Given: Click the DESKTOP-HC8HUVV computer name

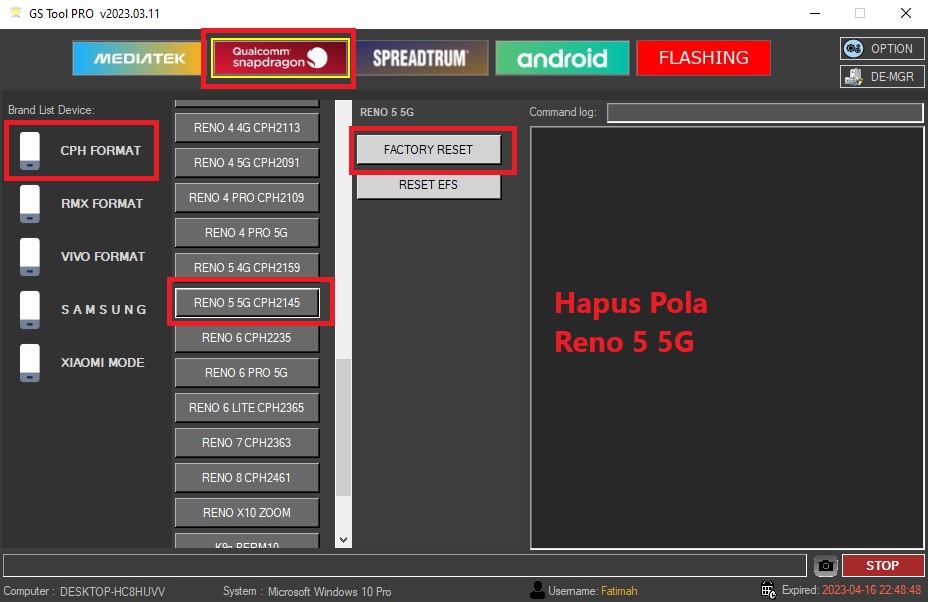Looking at the screenshot, I should tap(112, 591).
